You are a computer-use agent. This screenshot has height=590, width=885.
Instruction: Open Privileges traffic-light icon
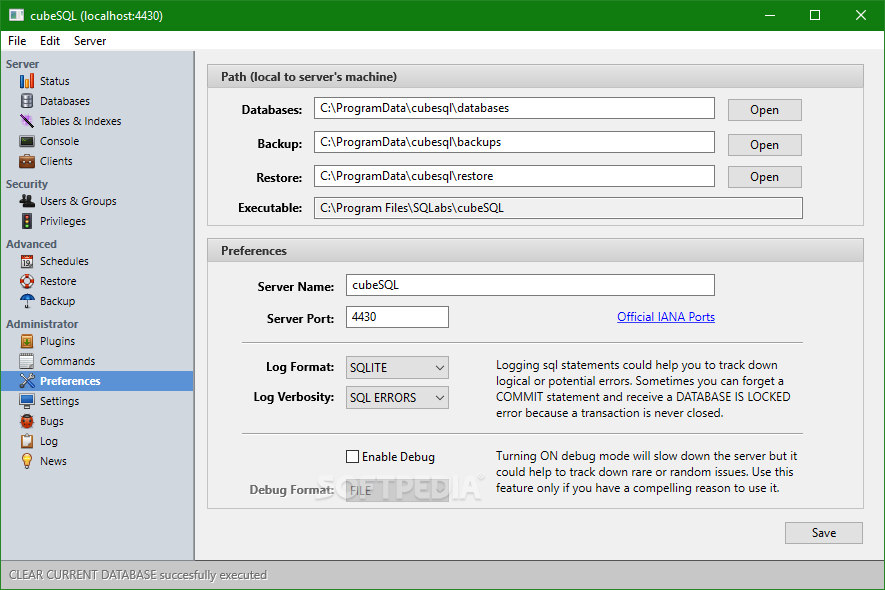(27, 221)
